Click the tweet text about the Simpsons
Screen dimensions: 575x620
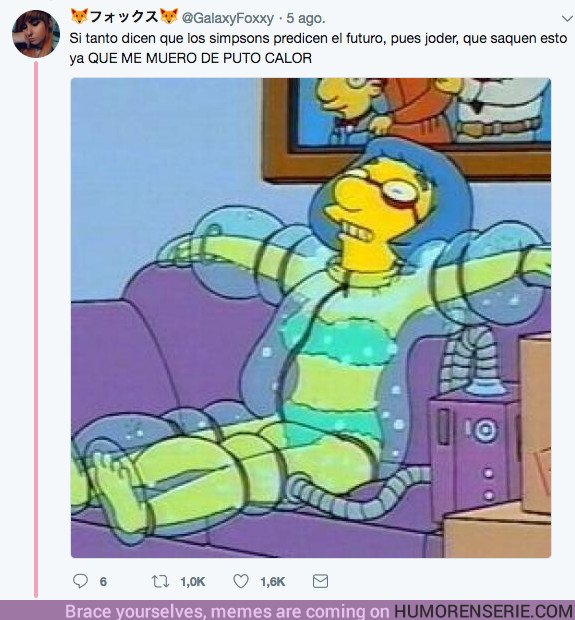point(318,48)
